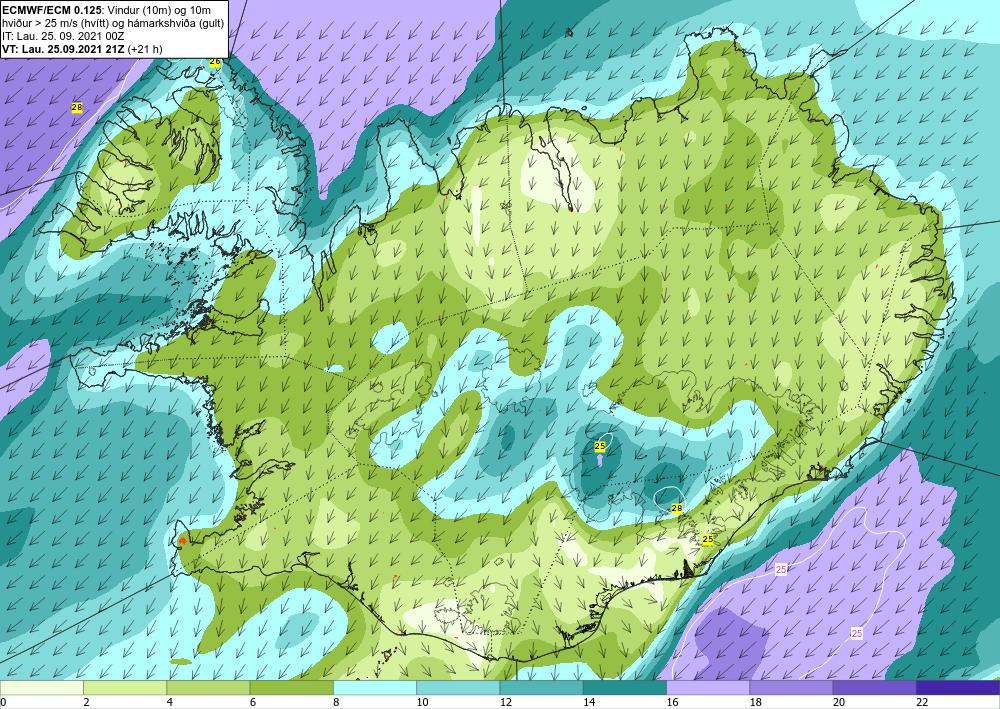
Task: Pick the 8–10 m/s light cyan legend band
Action: point(375,687)
